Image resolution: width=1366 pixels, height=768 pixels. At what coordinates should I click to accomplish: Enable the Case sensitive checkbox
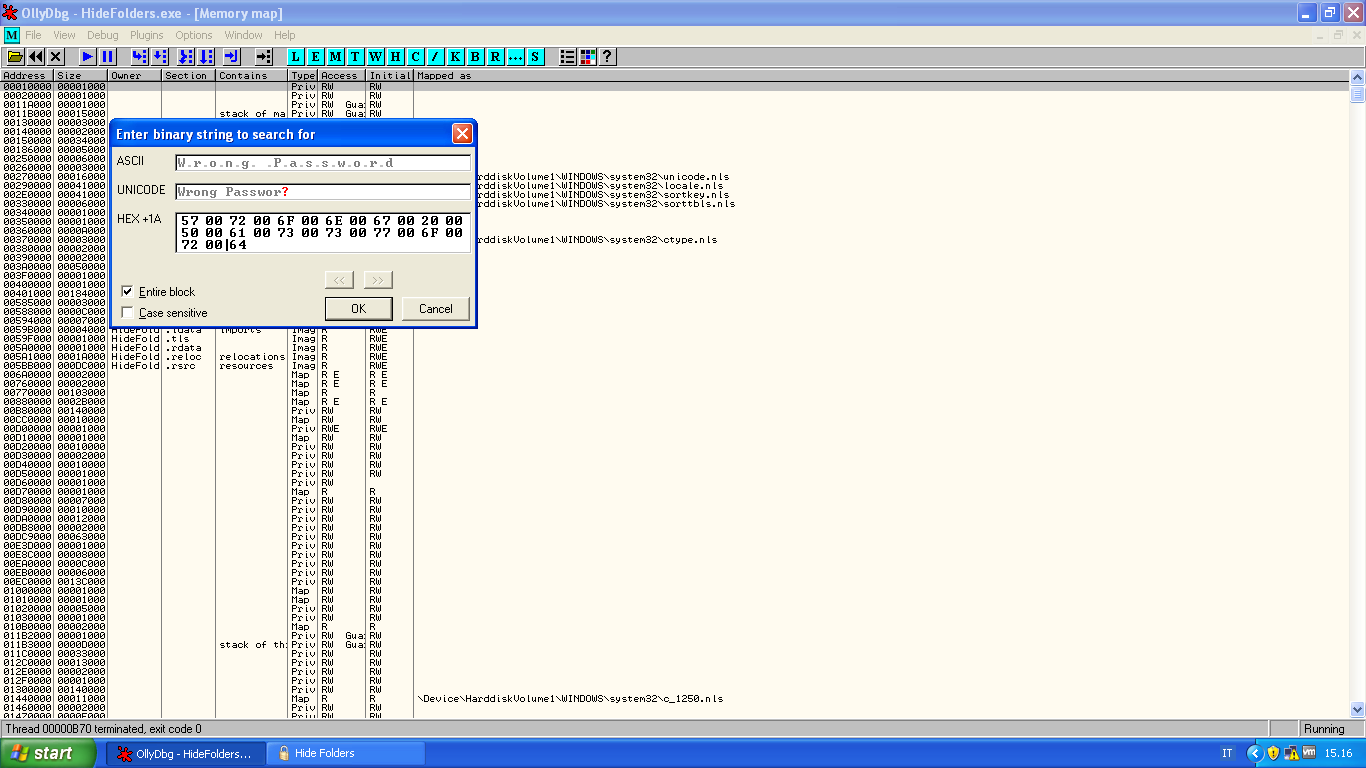click(127, 312)
